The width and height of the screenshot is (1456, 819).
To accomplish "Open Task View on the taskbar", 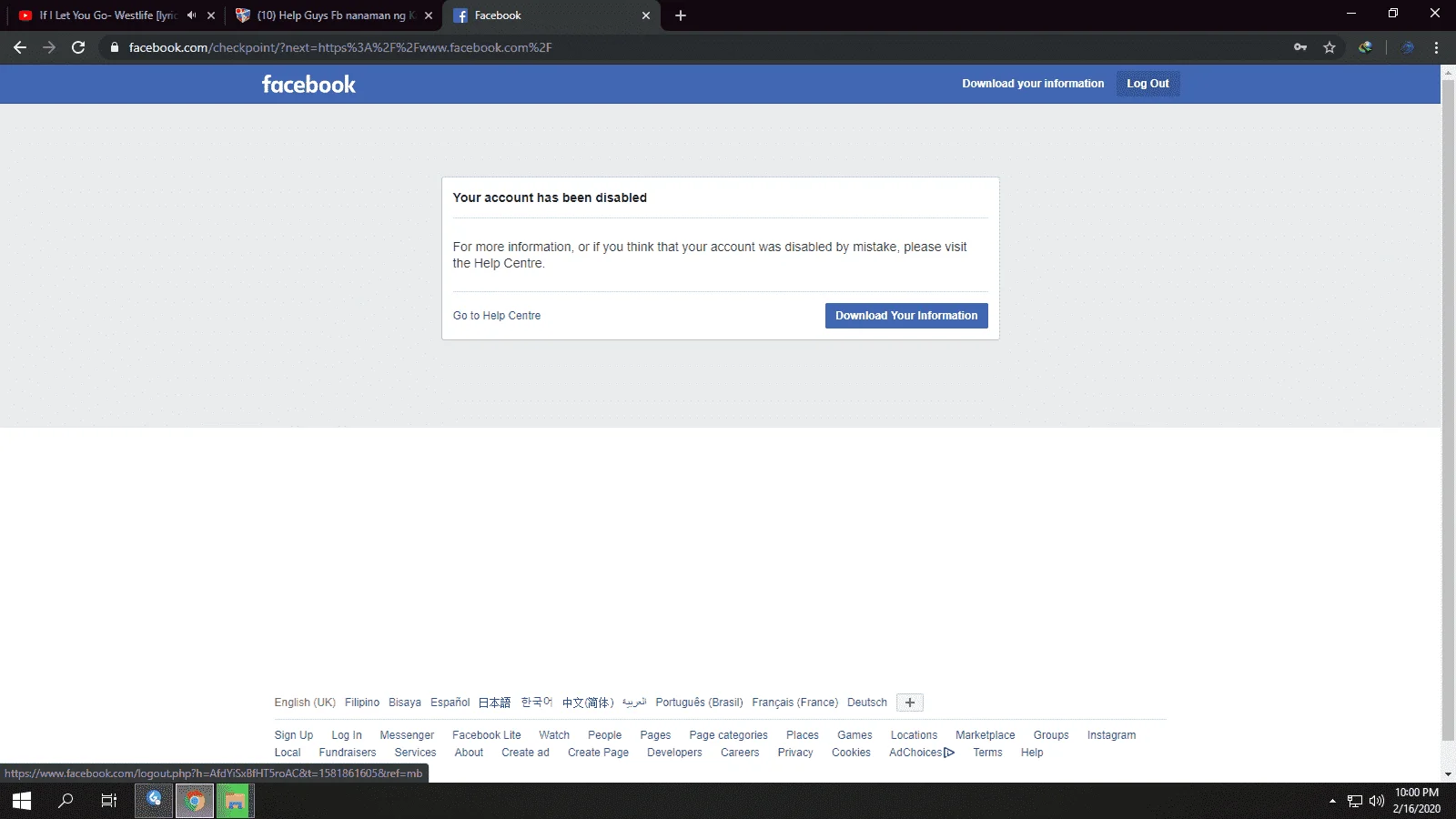I will [109, 801].
